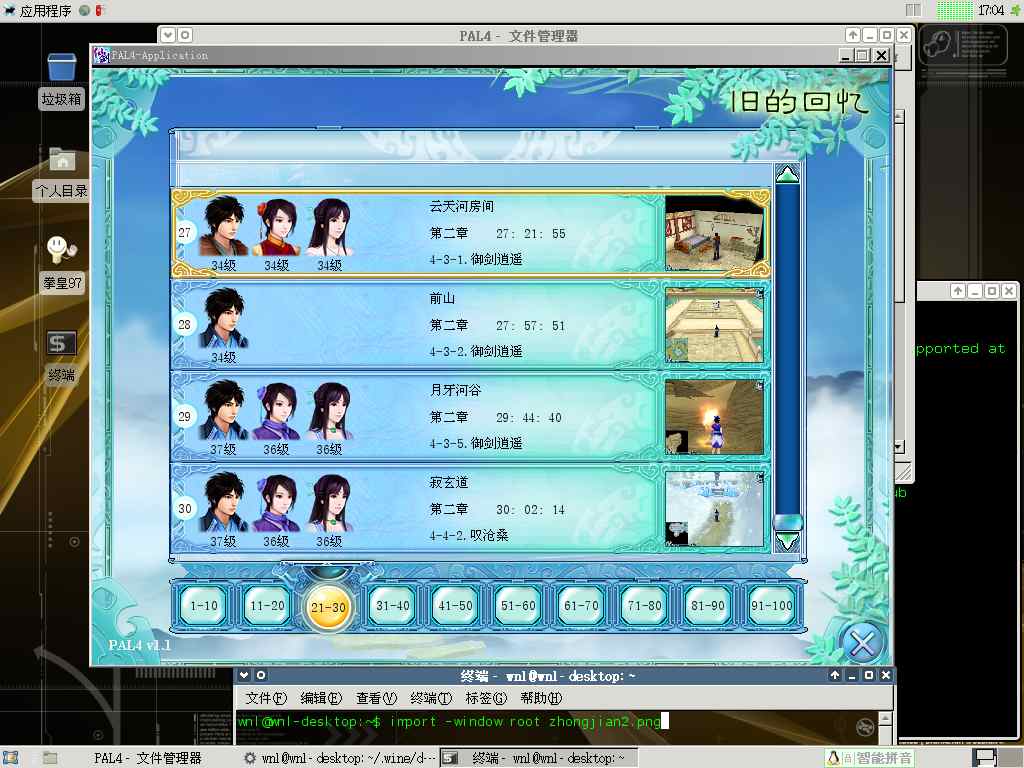1024x768 pixels.
Task: Open the 11-20 save page
Action: click(267, 606)
